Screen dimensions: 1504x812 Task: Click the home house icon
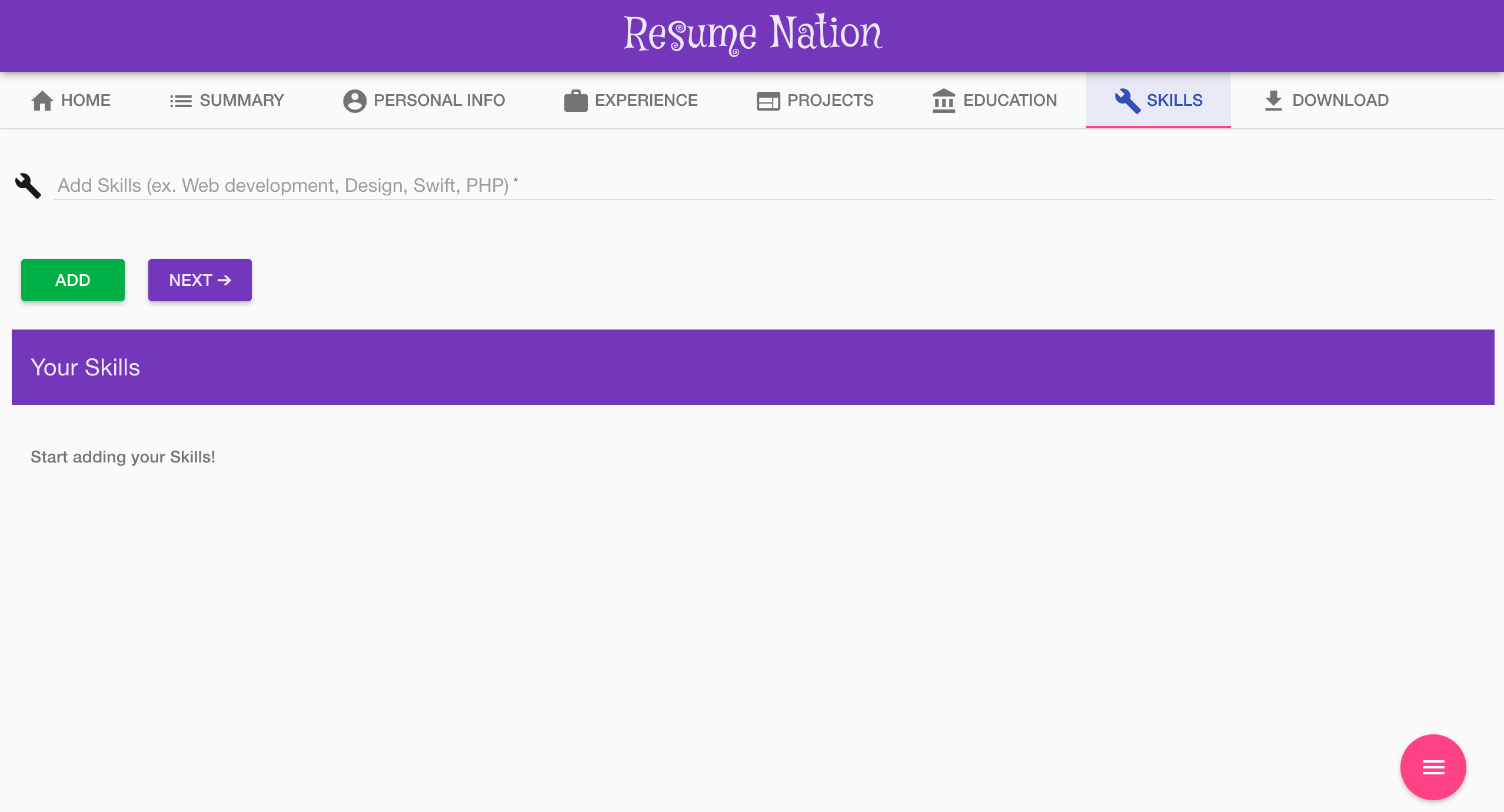pyautogui.click(x=42, y=101)
